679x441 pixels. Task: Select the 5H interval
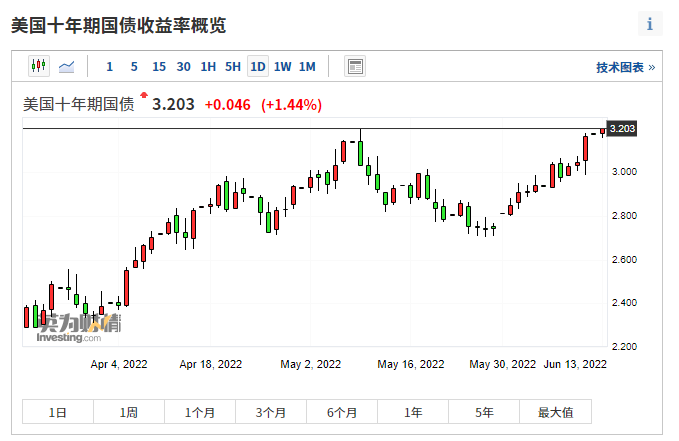pyautogui.click(x=233, y=67)
